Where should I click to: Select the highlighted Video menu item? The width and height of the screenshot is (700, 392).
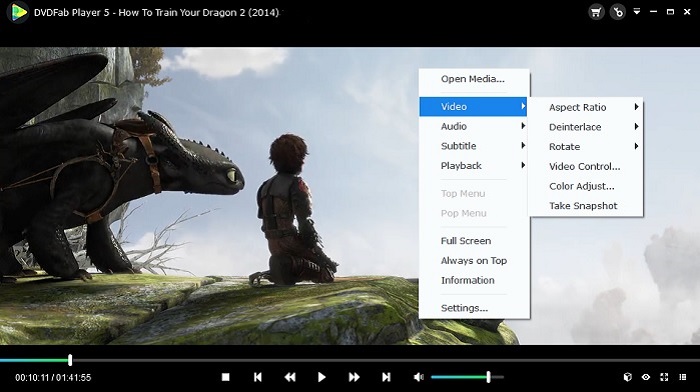click(473, 107)
